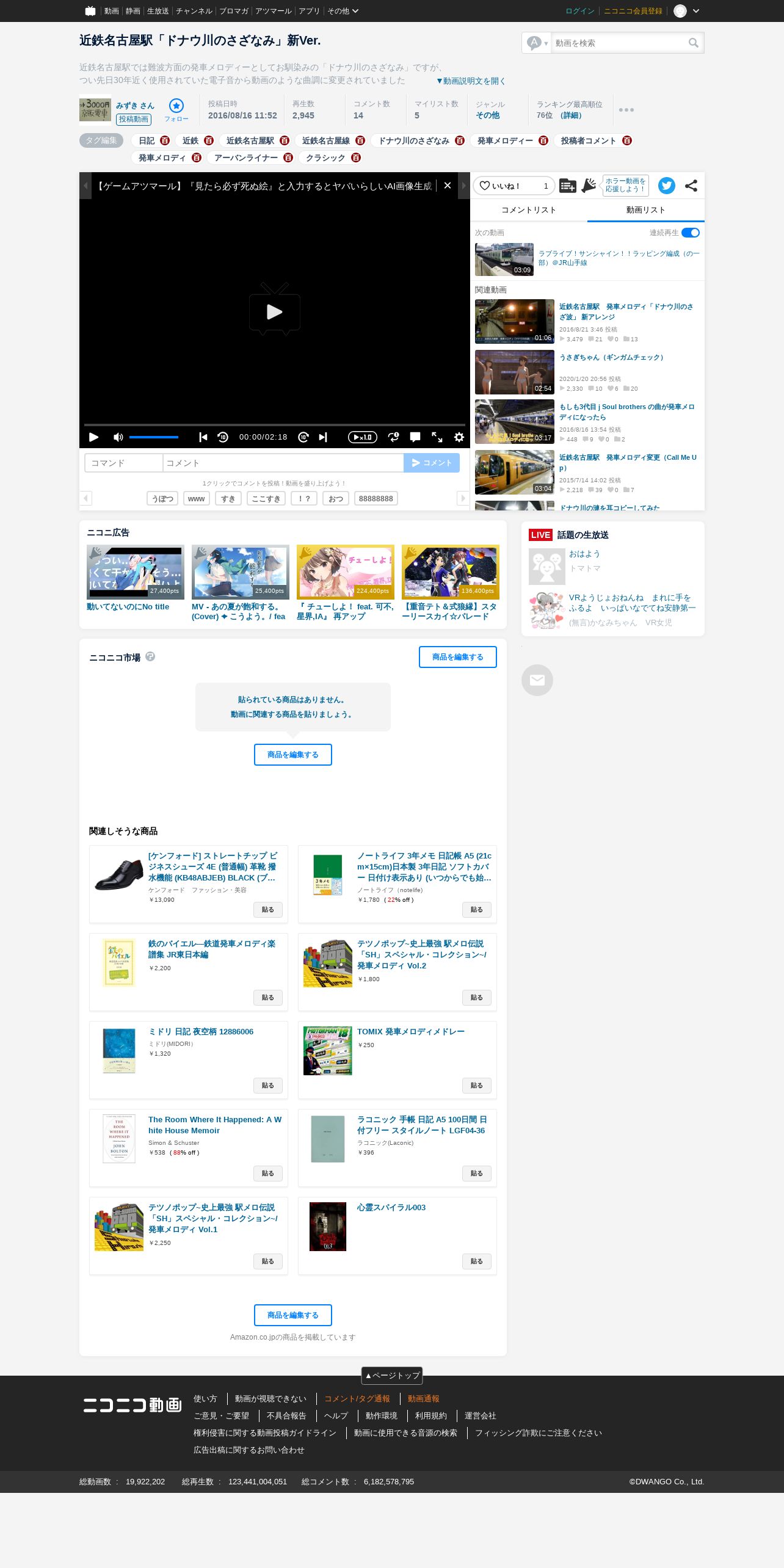Screen dimensions: 784x1568
Task: Open the player settings gear
Action: click(459, 437)
